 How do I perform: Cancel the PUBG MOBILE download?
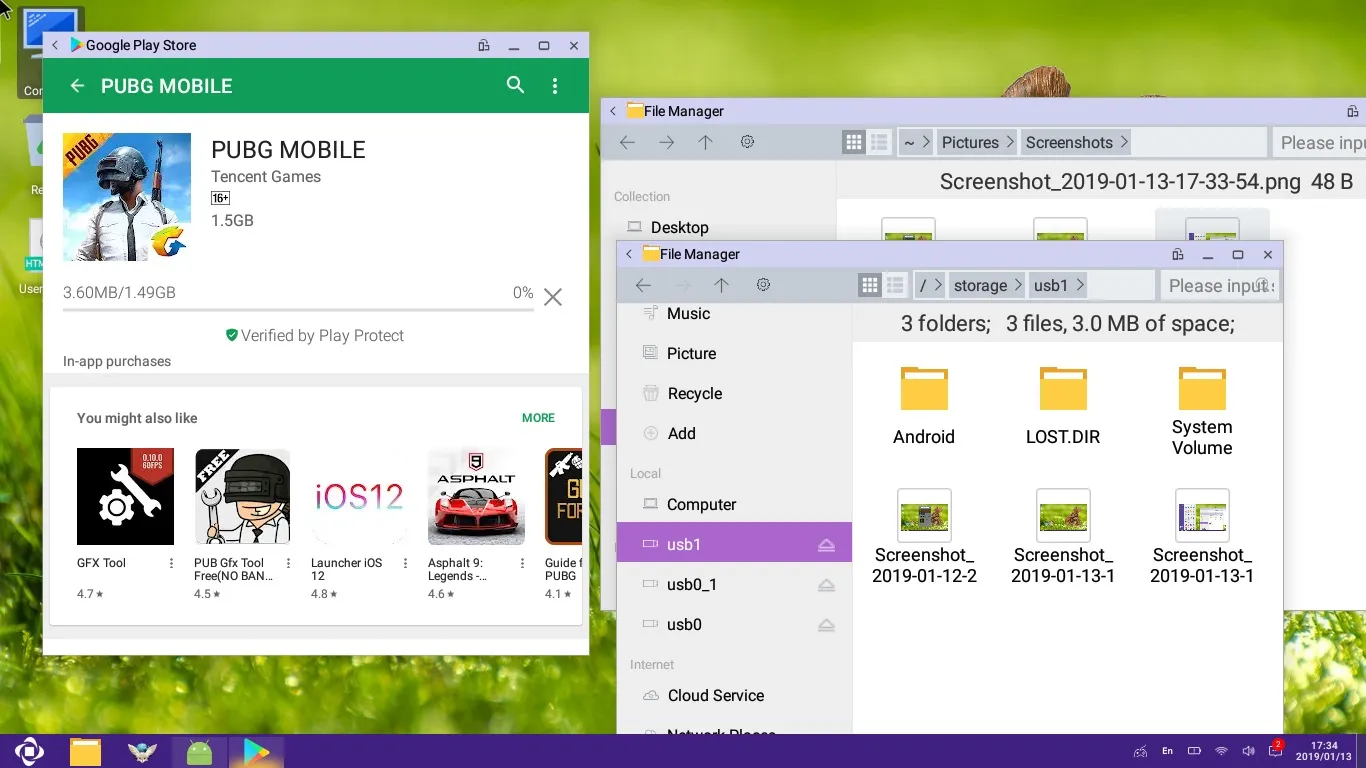553,296
